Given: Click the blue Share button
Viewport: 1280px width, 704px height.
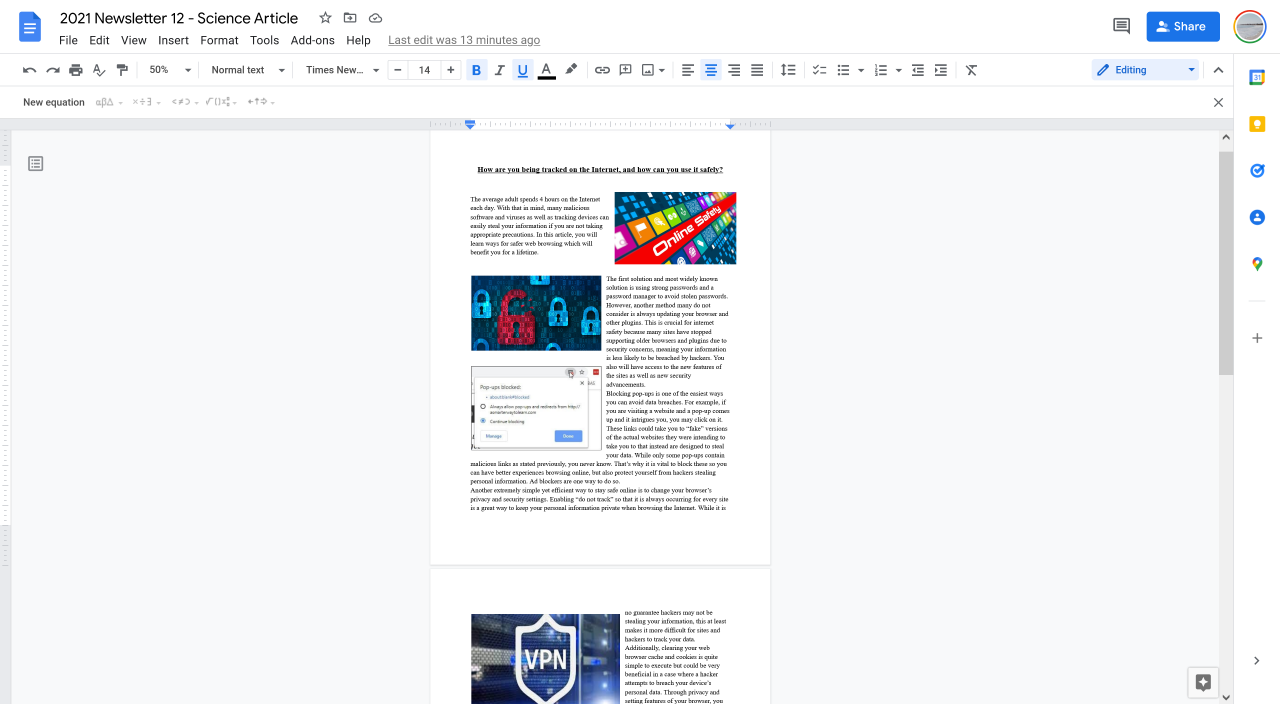Looking at the screenshot, I should point(1182,27).
